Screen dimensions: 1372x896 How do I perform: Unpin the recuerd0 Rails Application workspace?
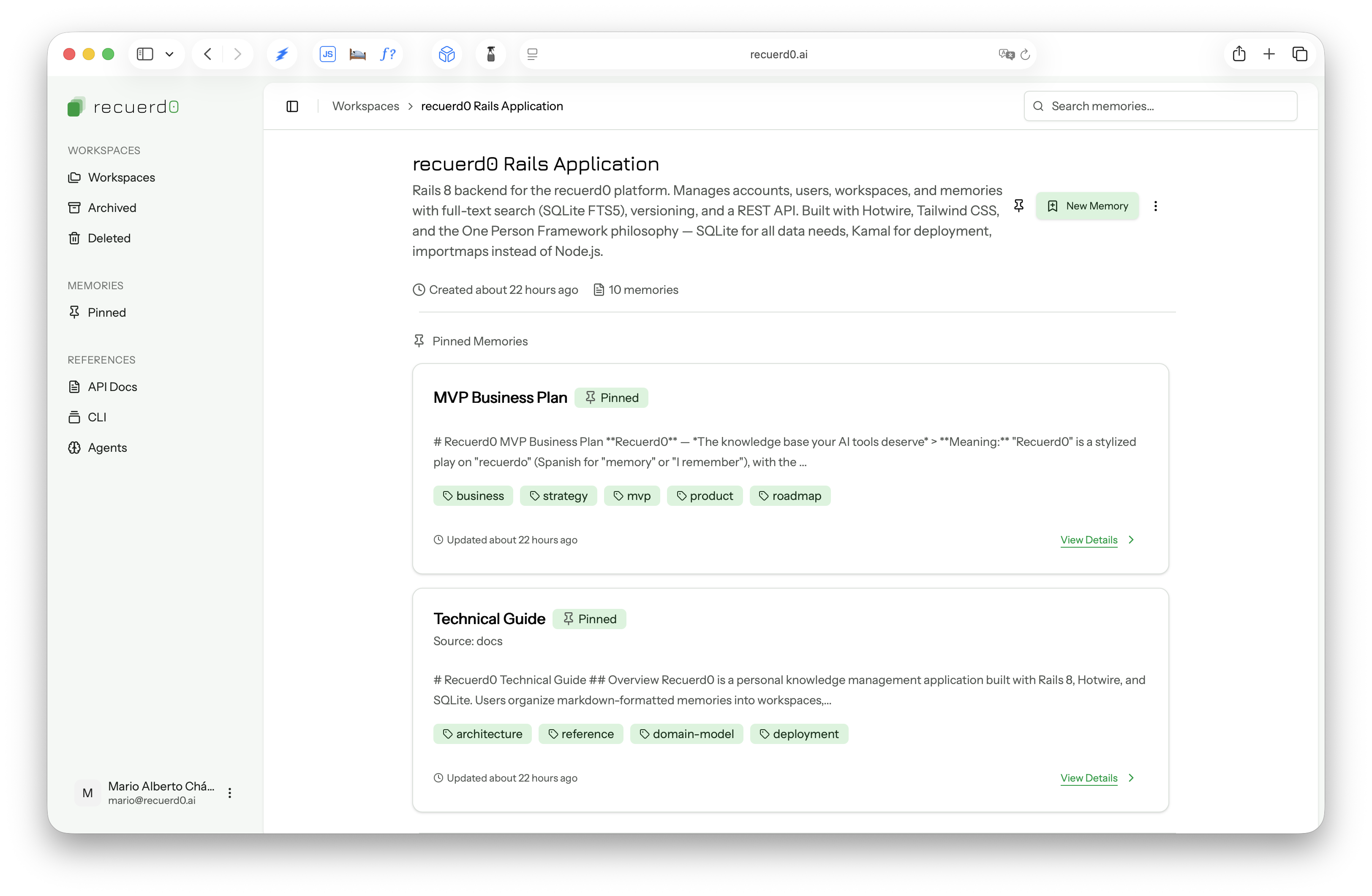pyautogui.click(x=1019, y=206)
